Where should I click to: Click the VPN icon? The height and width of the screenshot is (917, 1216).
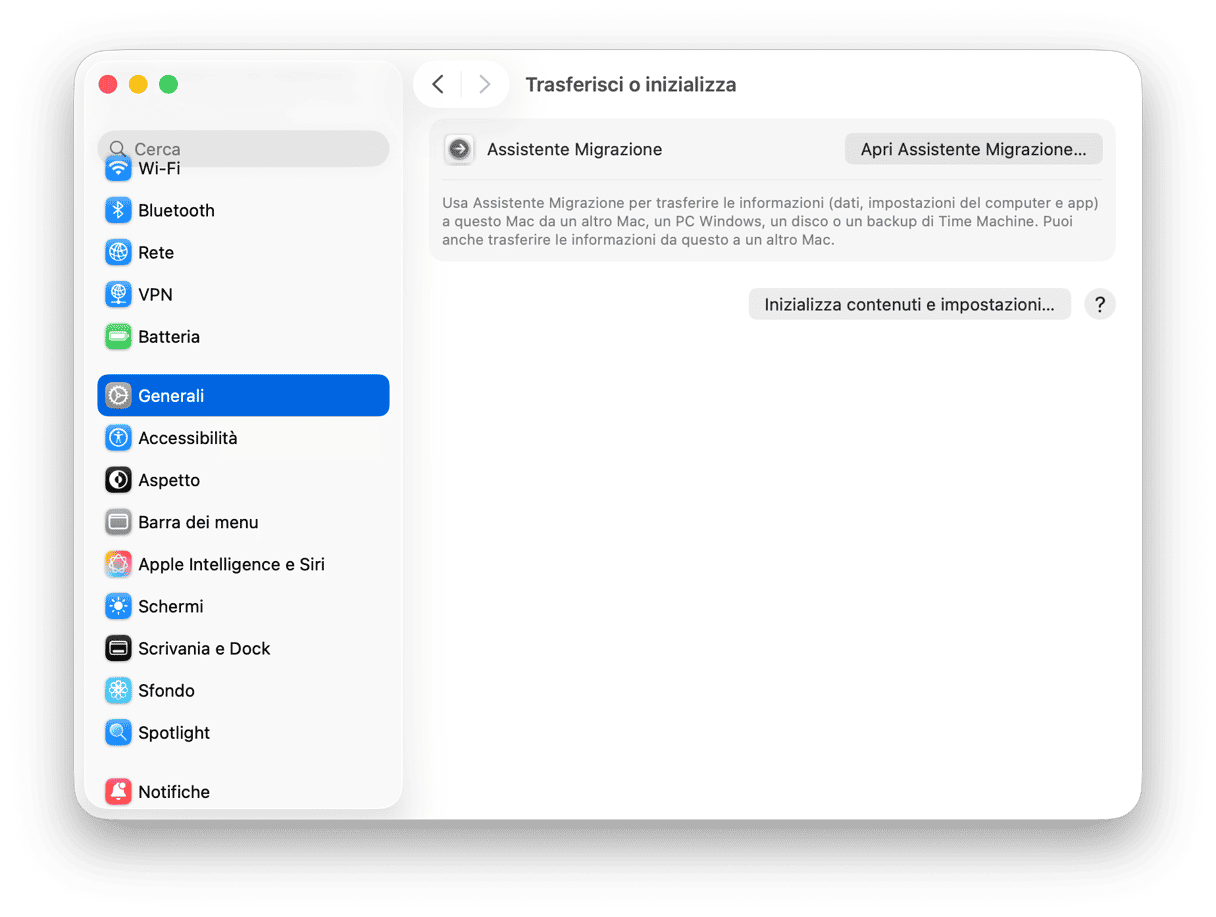[118, 294]
